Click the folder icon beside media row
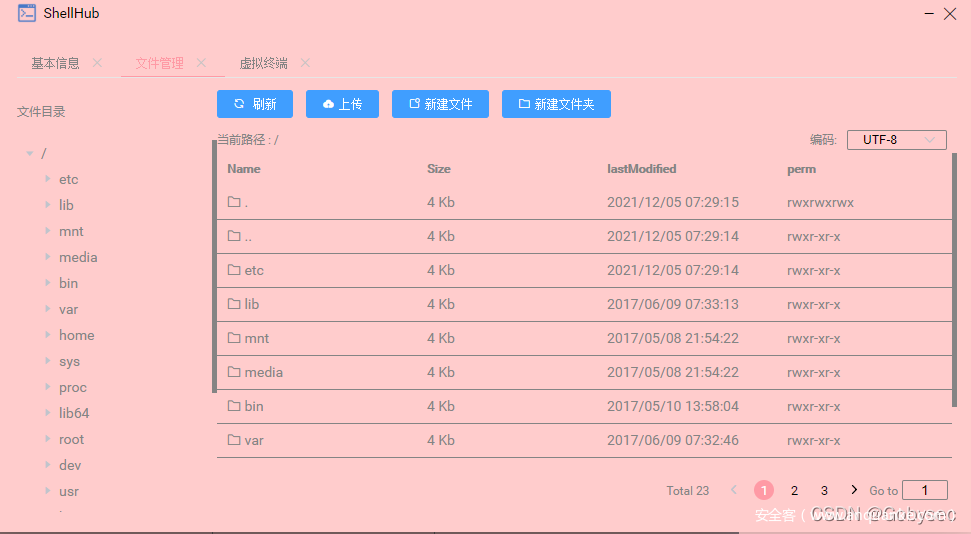 pos(234,372)
